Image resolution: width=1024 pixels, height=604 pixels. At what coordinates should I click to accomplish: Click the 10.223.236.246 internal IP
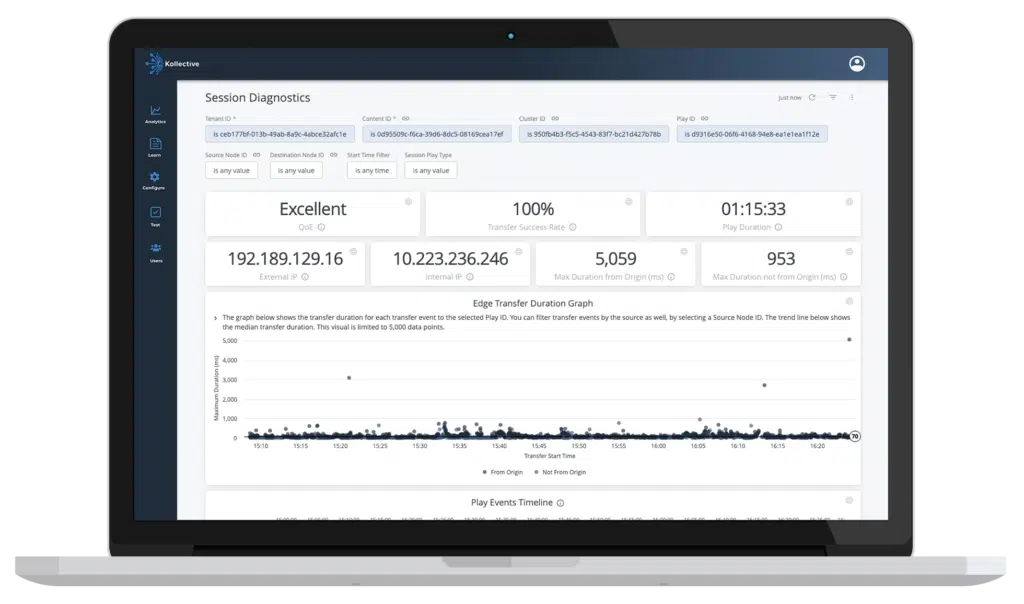[x=450, y=259]
